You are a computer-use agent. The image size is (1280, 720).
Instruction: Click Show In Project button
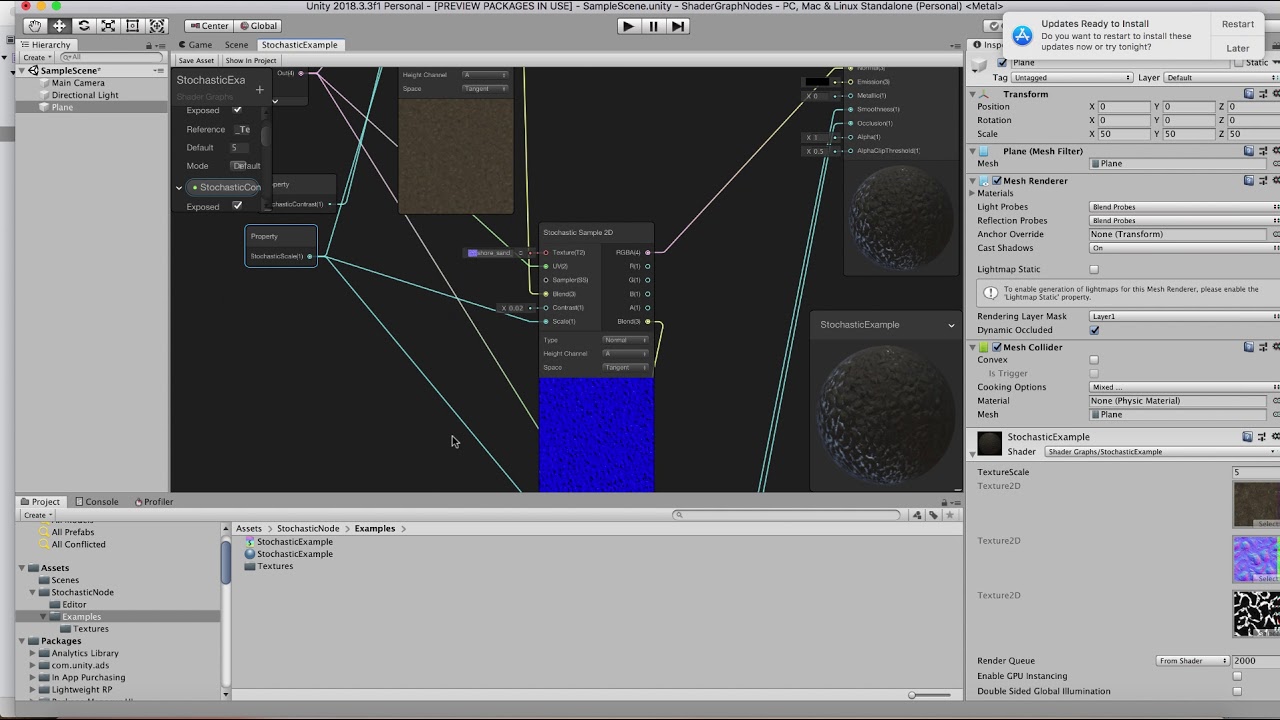[x=251, y=61]
